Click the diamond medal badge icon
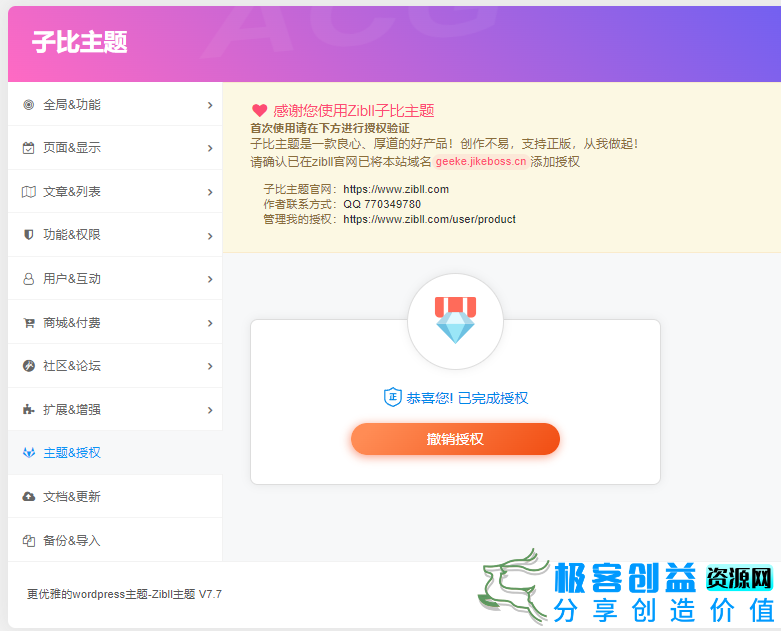The width and height of the screenshot is (781, 631). tap(455, 320)
